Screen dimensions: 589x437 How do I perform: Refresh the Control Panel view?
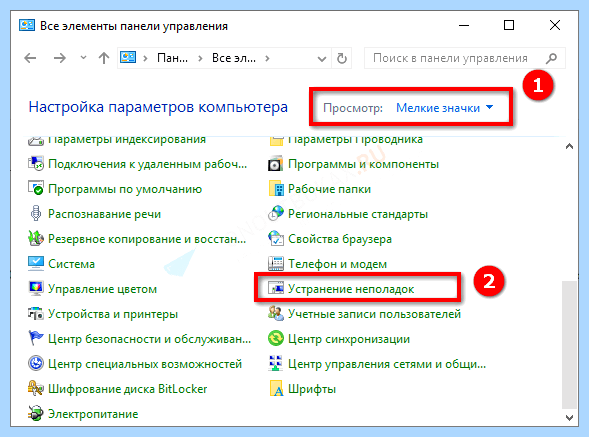coord(341,58)
